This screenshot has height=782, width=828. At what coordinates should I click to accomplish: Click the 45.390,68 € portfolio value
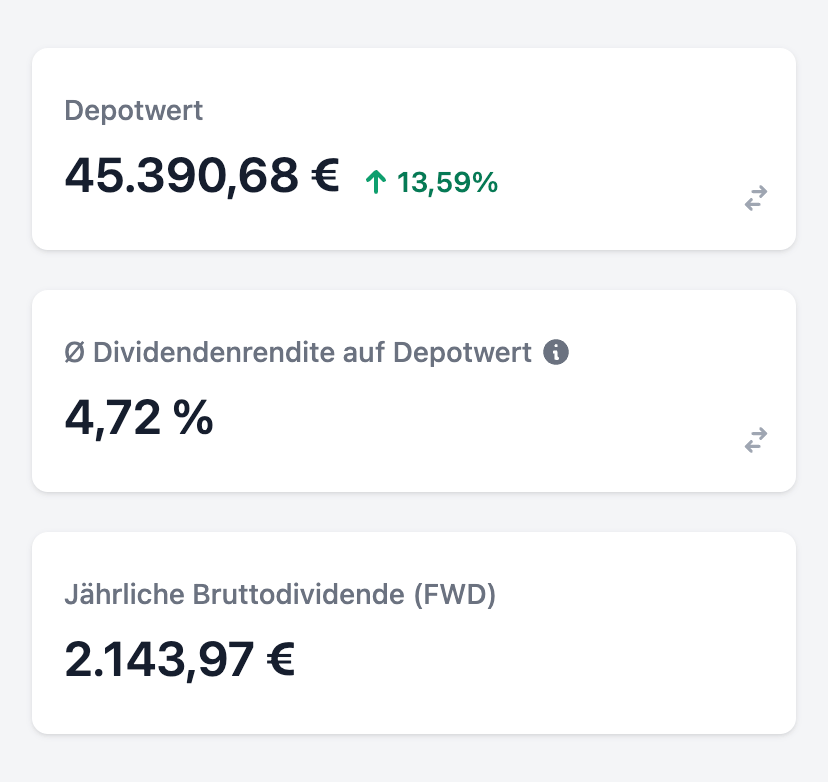tap(200, 176)
